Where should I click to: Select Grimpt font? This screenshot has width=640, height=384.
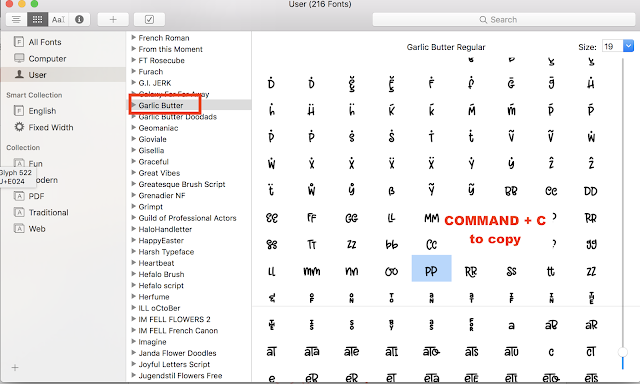150,207
